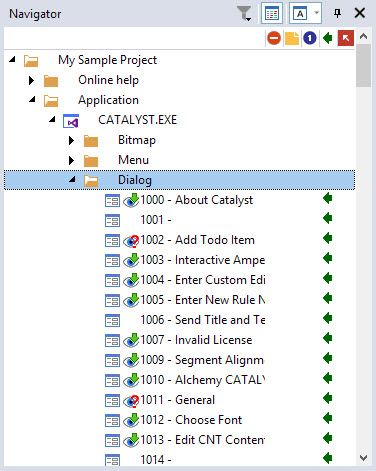The image size is (376, 471).
Task: Click the yellow note page icon
Action: (x=292, y=38)
